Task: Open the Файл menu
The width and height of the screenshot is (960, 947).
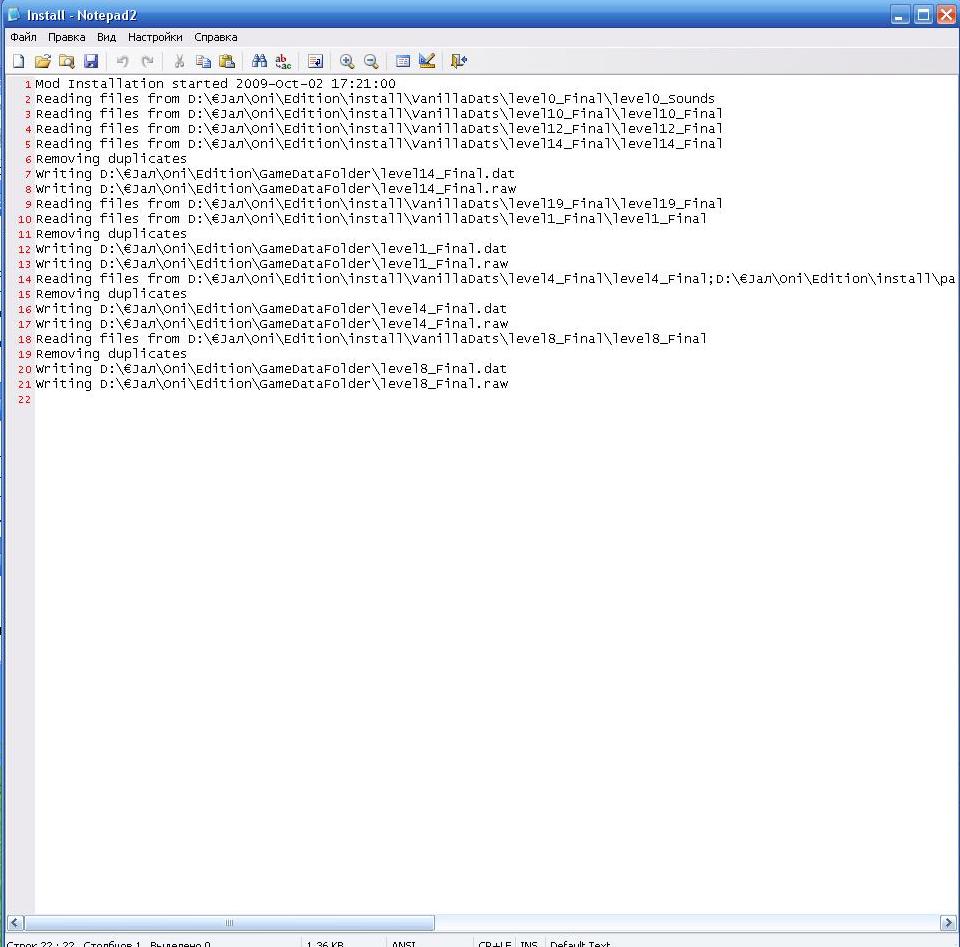Action: tap(23, 37)
